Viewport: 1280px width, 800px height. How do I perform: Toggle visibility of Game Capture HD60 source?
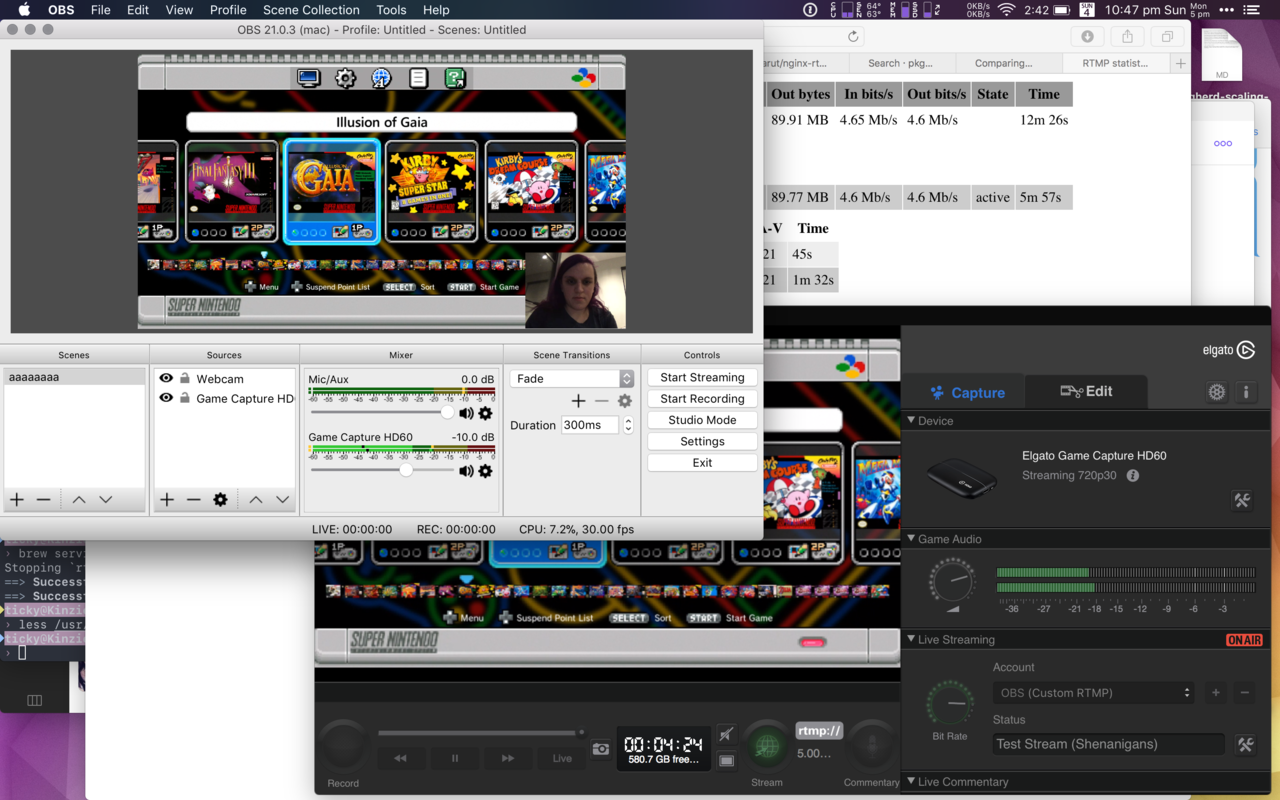pos(166,398)
